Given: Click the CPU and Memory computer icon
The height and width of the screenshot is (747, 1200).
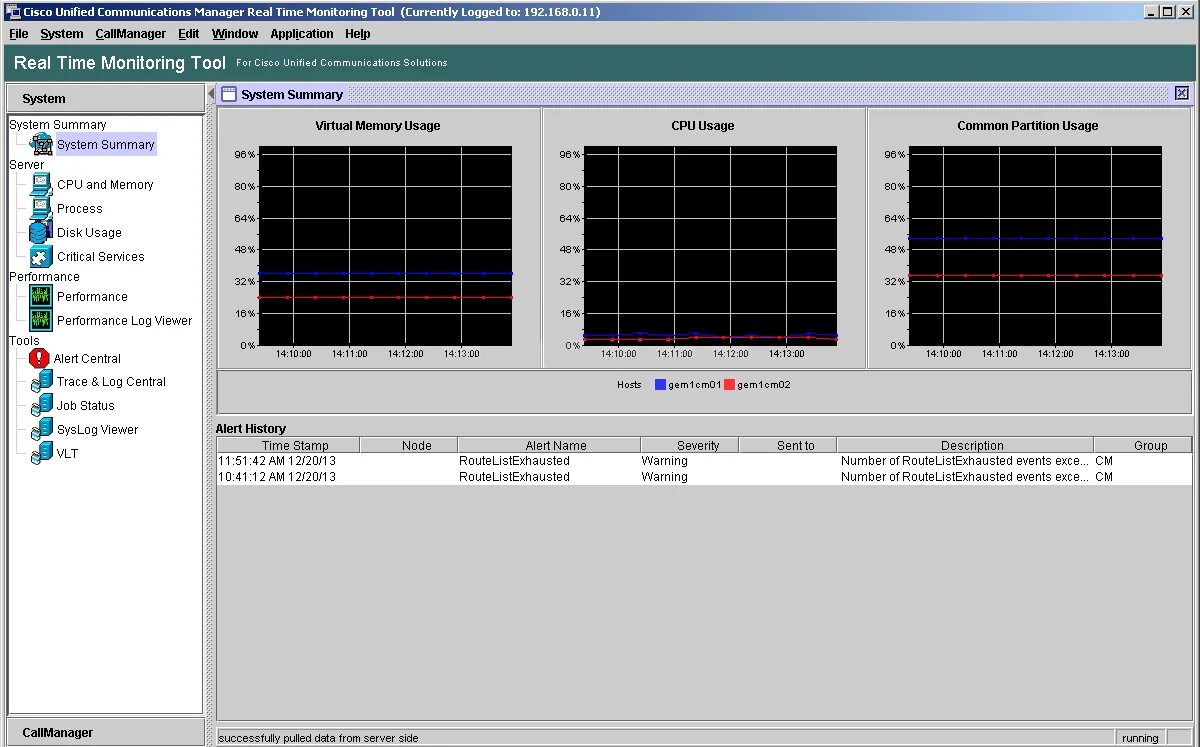Looking at the screenshot, I should click(x=41, y=185).
